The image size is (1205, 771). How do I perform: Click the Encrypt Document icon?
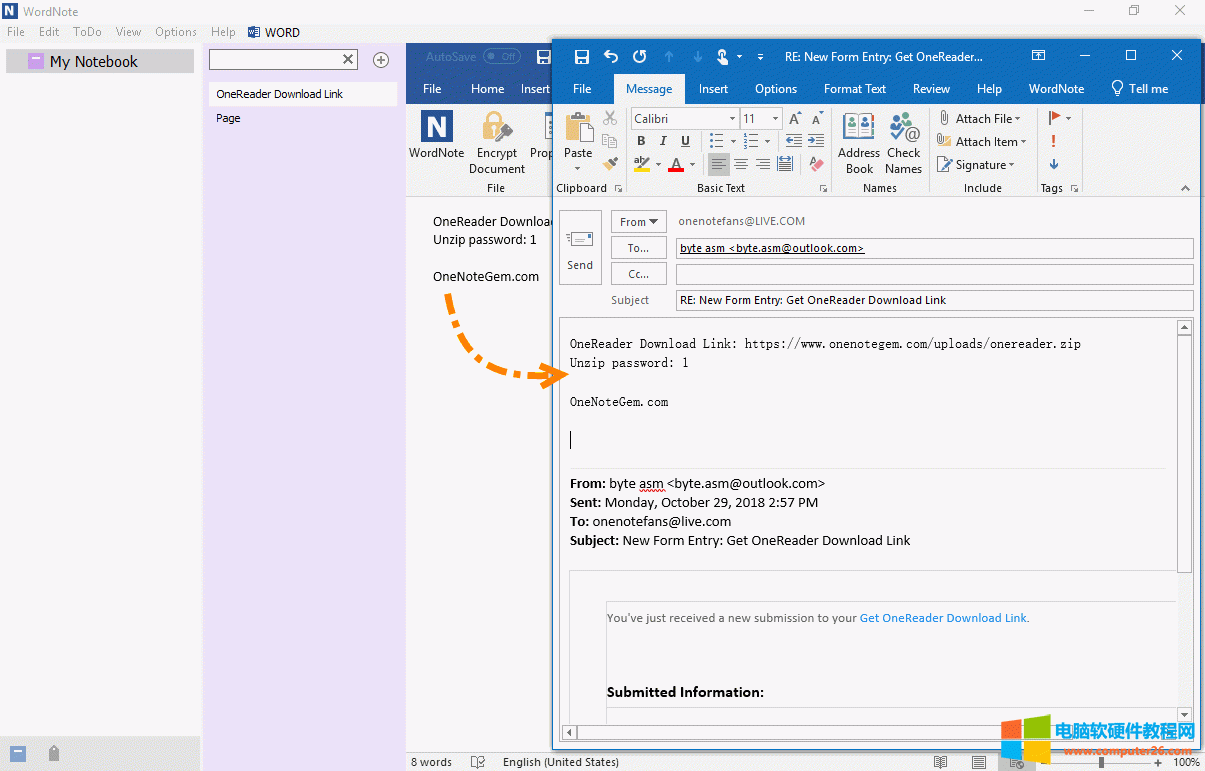tap(496, 128)
